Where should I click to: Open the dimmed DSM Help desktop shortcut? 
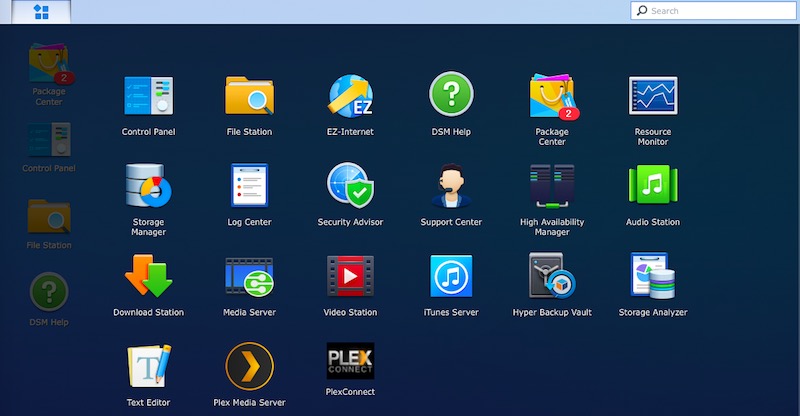click(49, 292)
